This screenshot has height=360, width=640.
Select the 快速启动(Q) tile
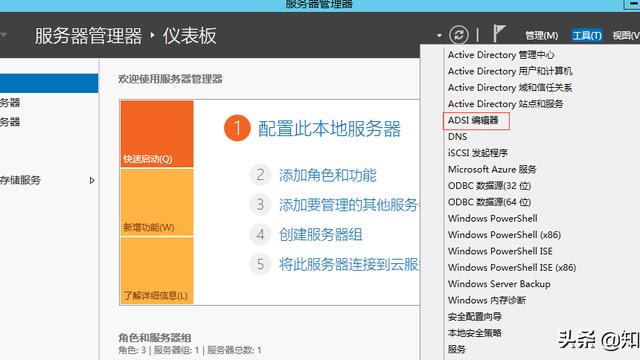(157, 134)
